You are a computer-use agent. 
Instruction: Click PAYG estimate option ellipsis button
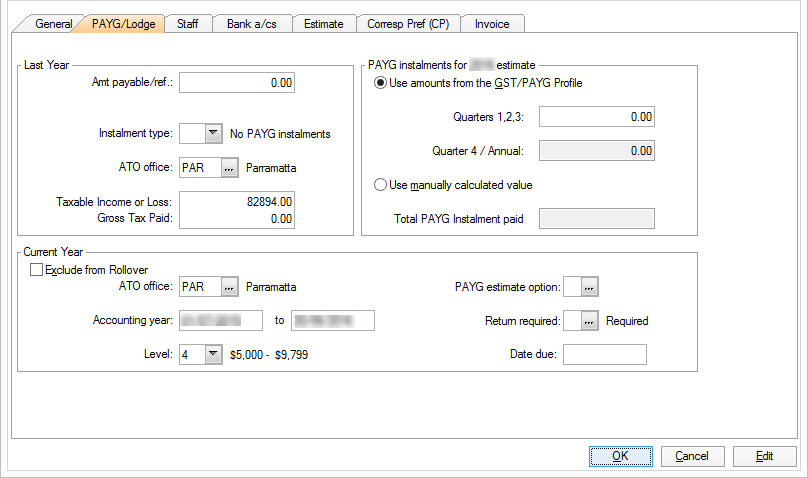point(589,288)
